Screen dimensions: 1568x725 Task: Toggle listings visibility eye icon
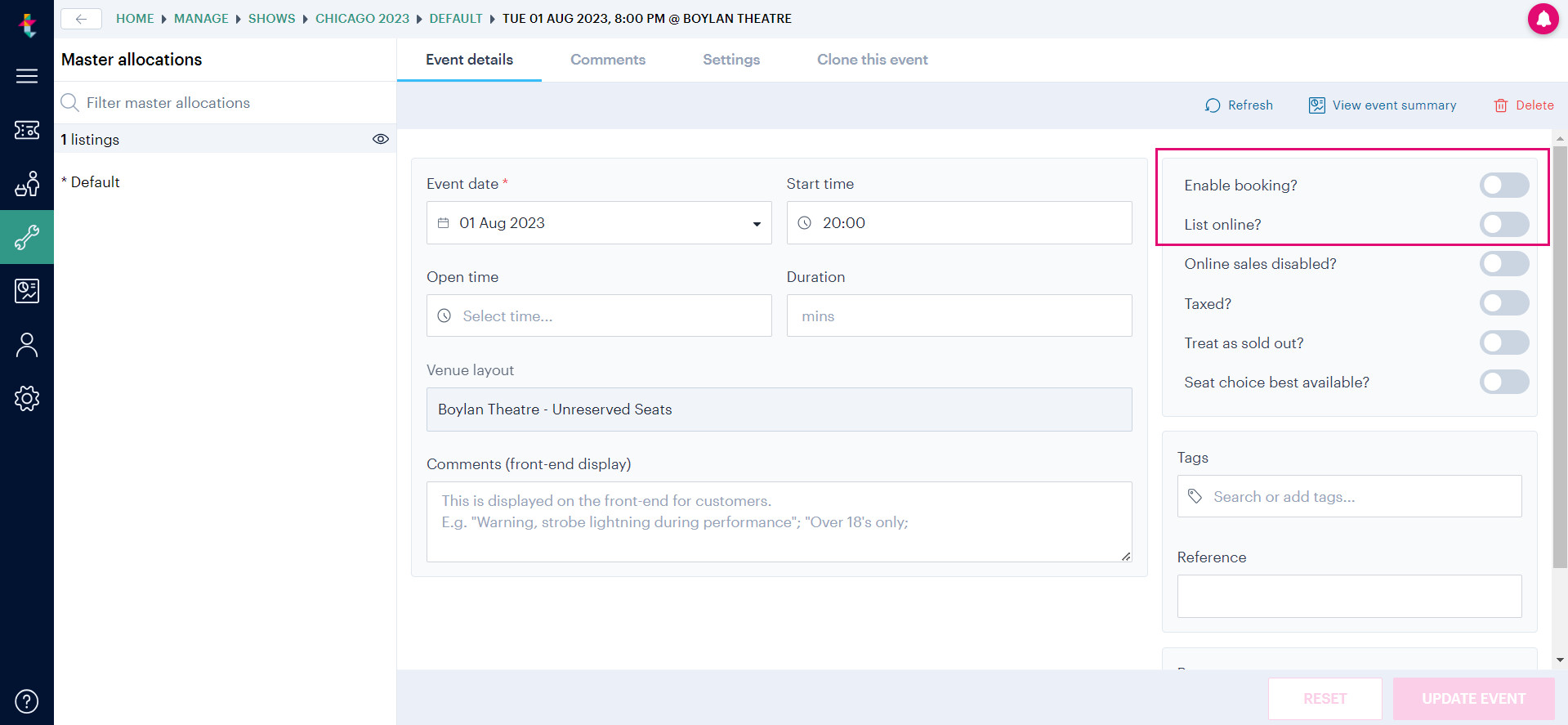pos(381,139)
